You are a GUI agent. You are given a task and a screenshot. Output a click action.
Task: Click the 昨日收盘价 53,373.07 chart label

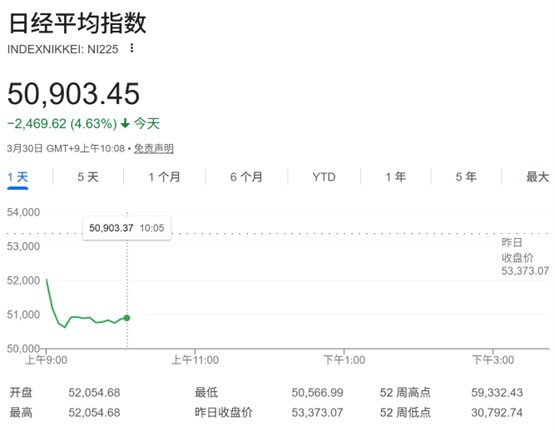(525, 257)
